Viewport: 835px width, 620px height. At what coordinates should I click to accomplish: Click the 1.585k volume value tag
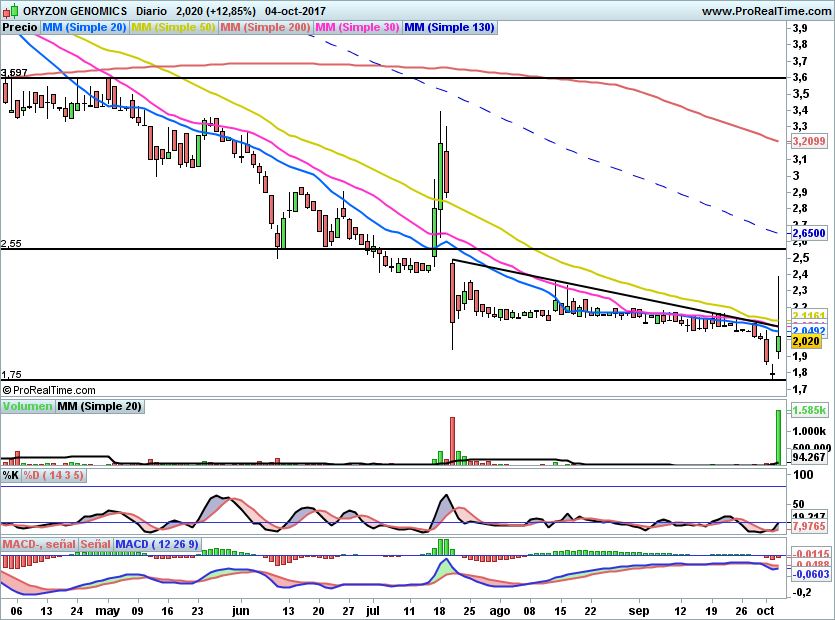(809, 410)
